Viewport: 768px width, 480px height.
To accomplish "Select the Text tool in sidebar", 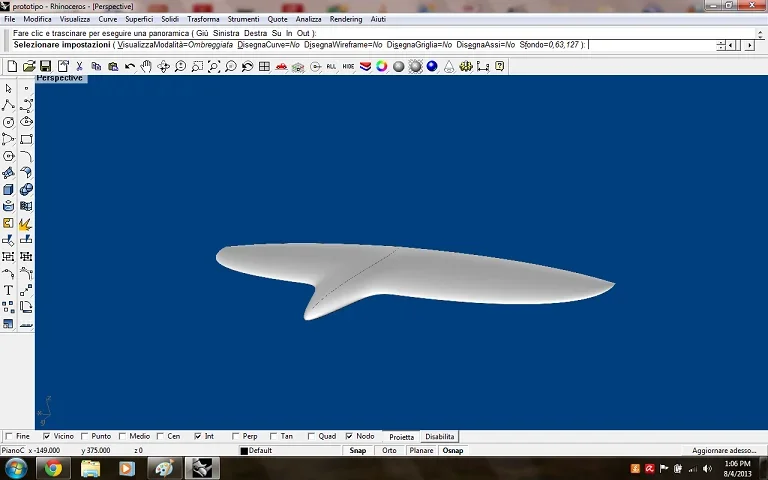I will tap(8, 290).
